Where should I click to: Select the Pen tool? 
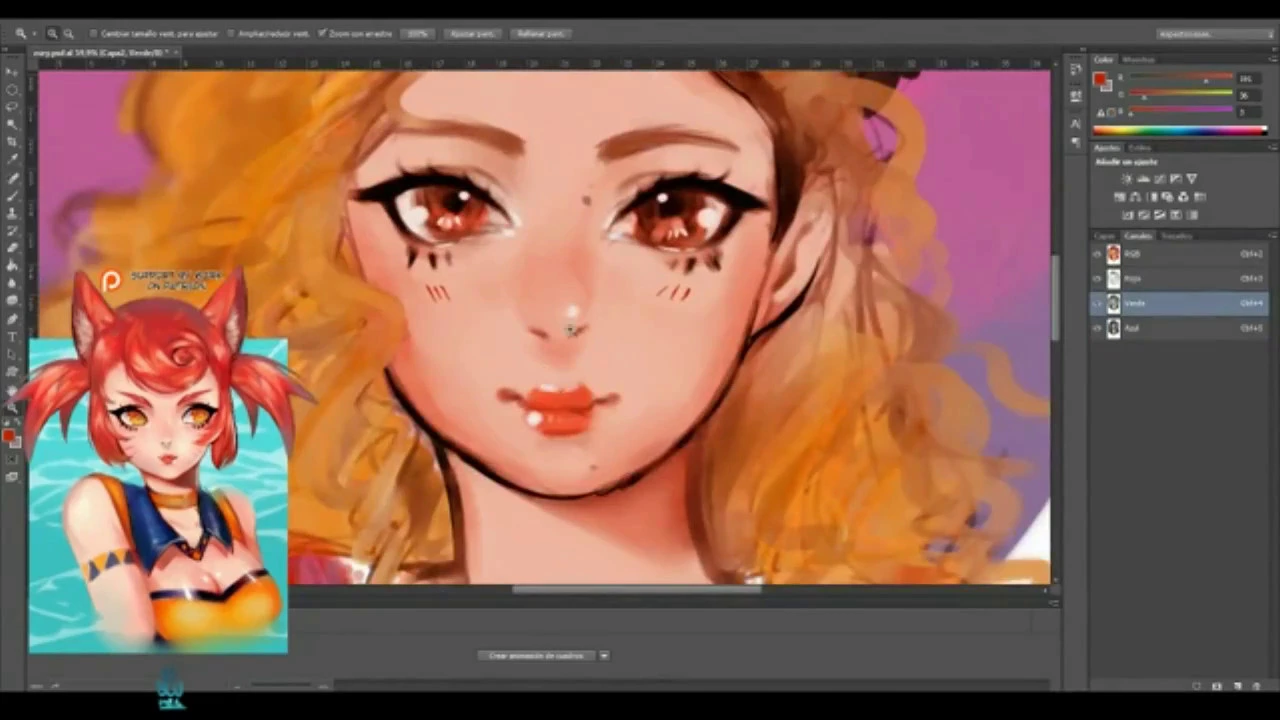[12, 319]
